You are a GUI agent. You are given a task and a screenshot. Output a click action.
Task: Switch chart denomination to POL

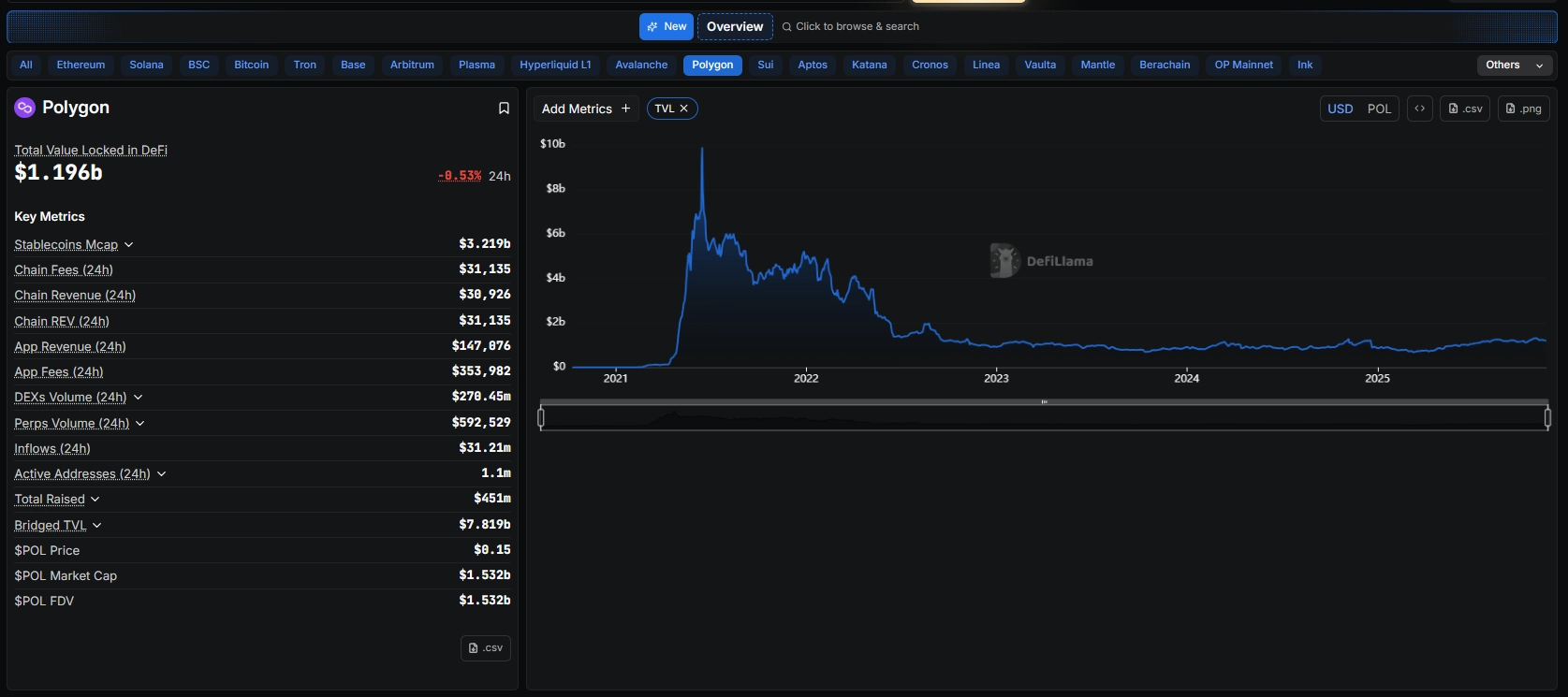coord(1379,109)
